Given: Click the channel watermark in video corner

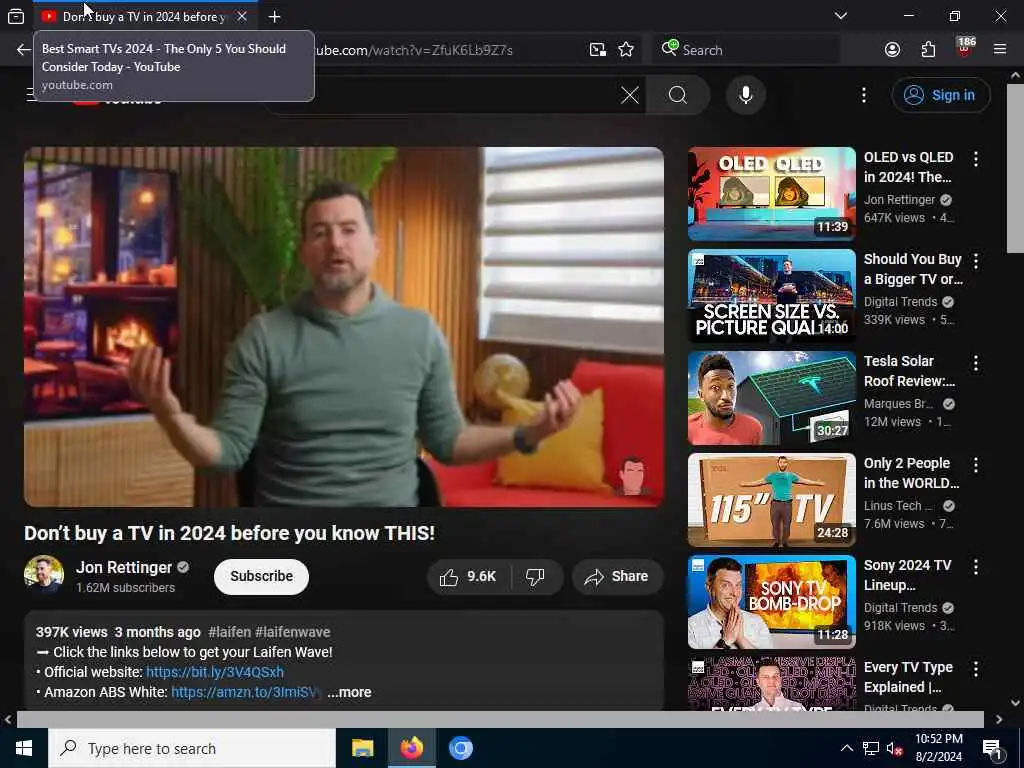Looking at the screenshot, I should point(632,475).
